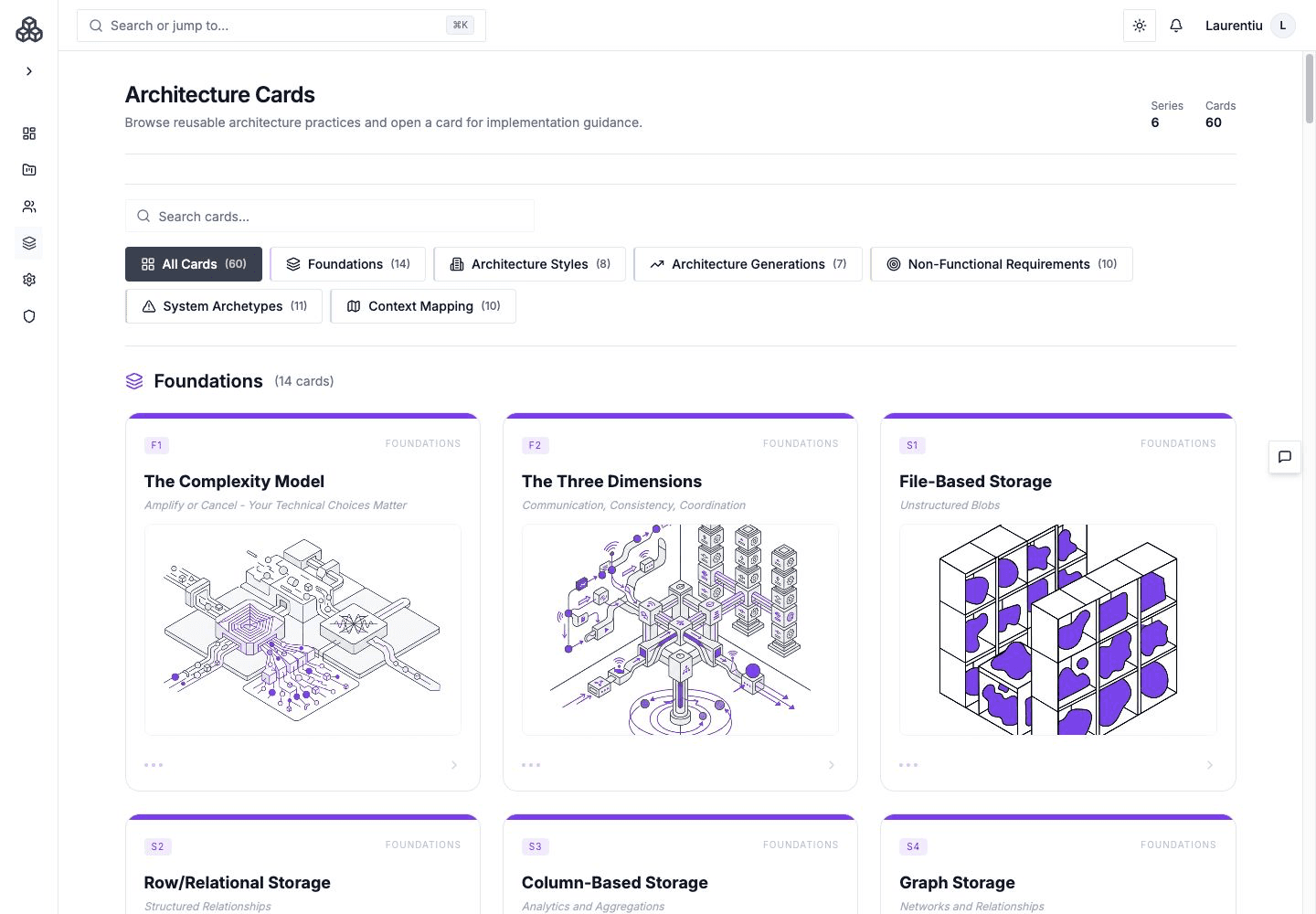This screenshot has height=914, width=1316.
Task: Click three dots on Complexity Model card
Action: (x=154, y=765)
